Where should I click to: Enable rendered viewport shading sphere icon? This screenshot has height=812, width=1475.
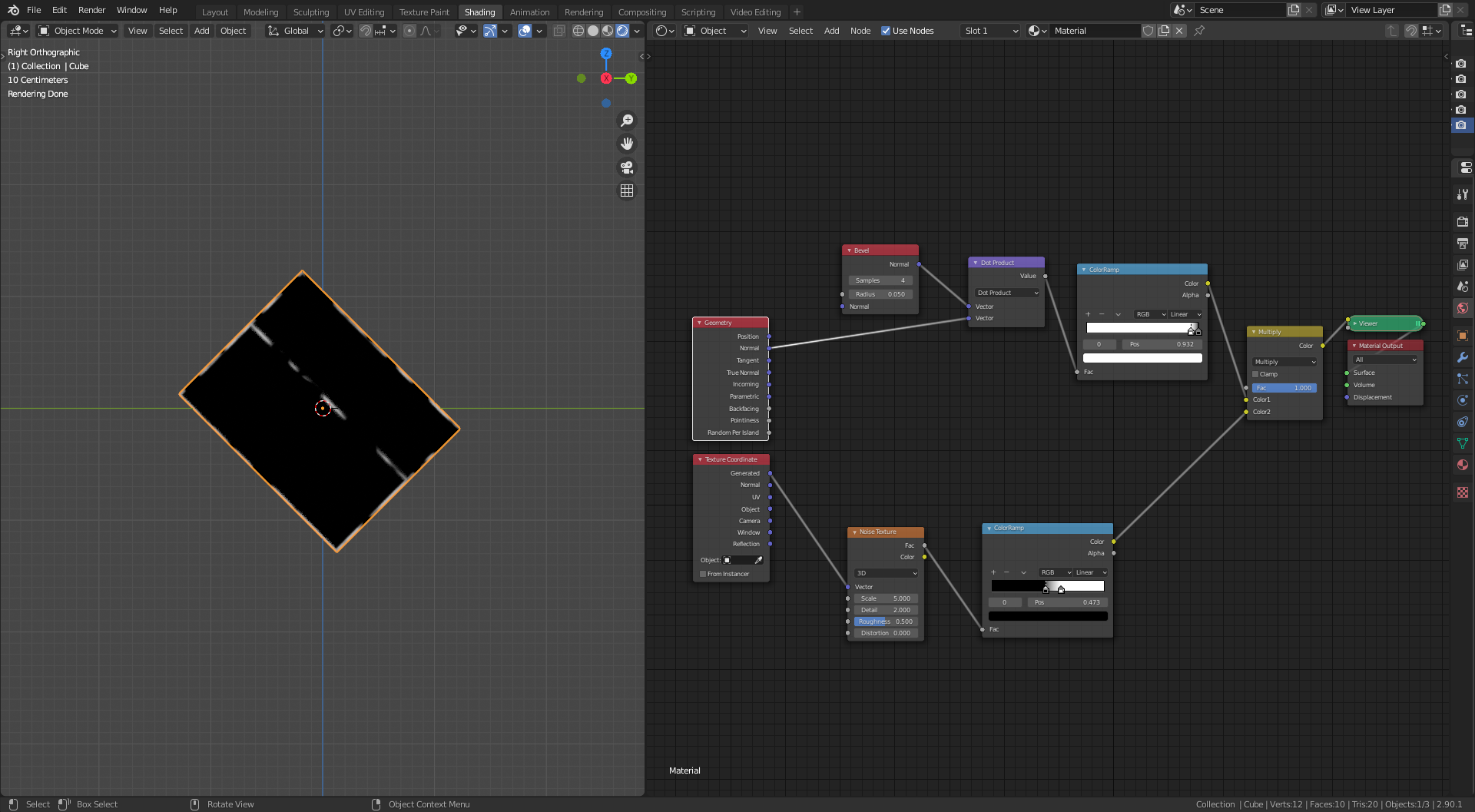tap(622, 31)
